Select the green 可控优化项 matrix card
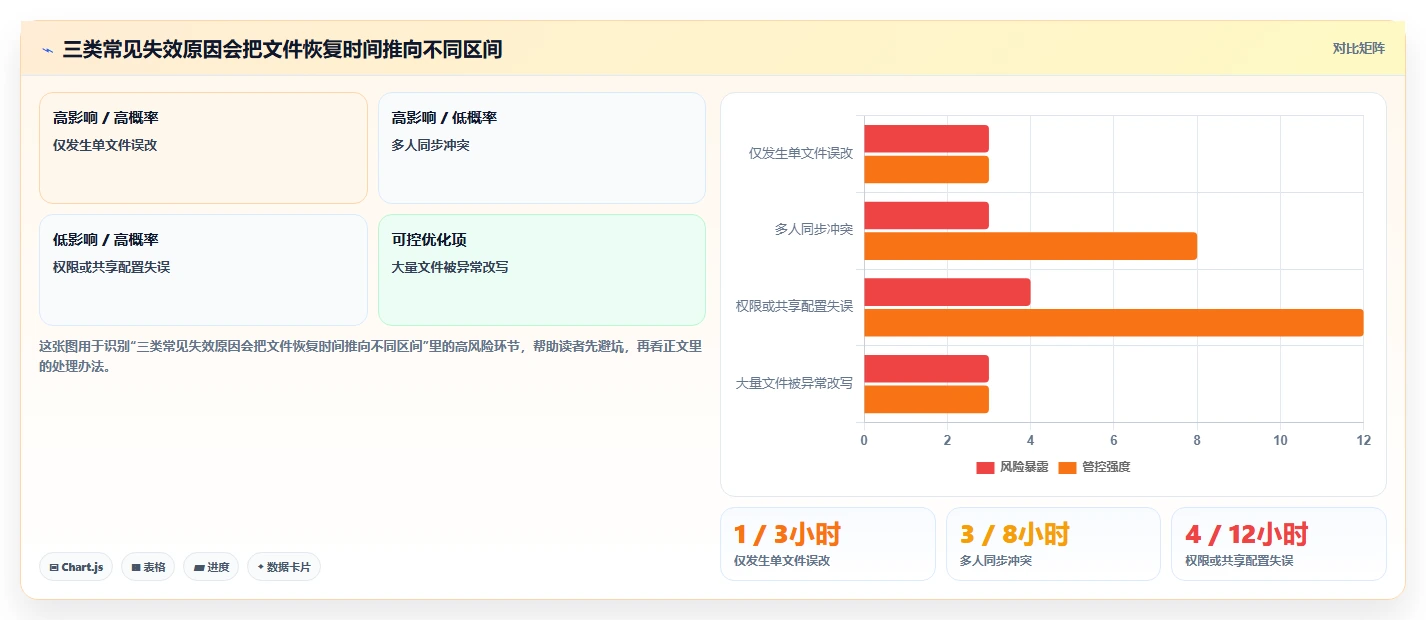The width and height of the screenshot is (1426, 620). click(542, 270)
